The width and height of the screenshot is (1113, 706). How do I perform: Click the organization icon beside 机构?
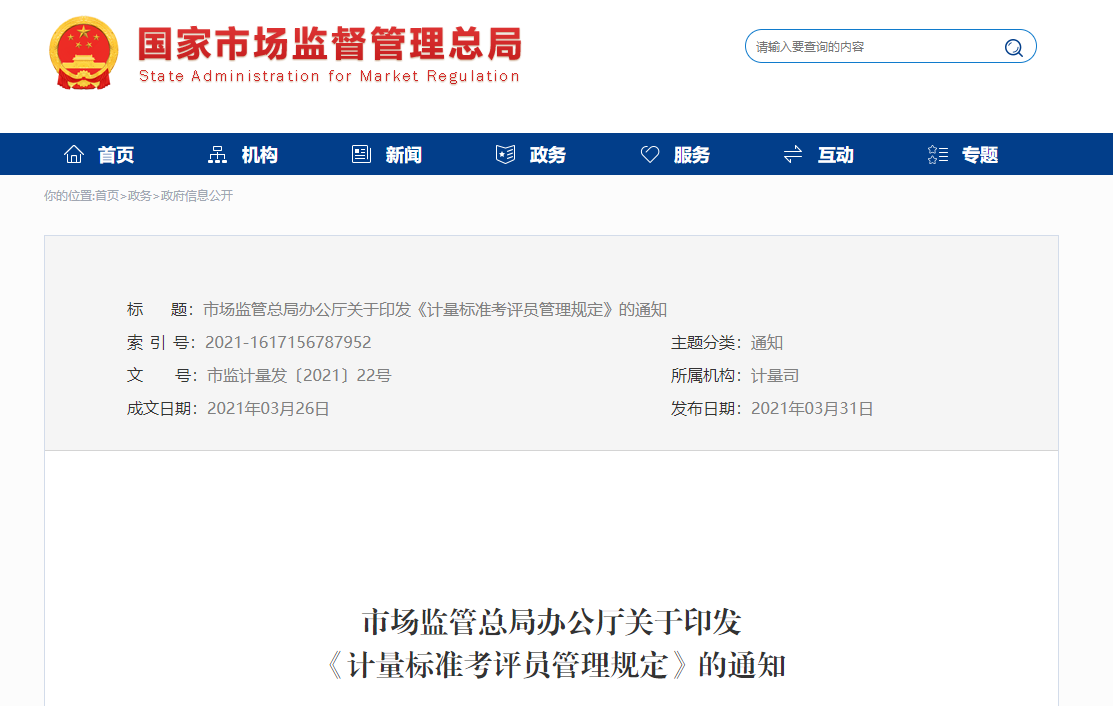(x=217, y=154)
